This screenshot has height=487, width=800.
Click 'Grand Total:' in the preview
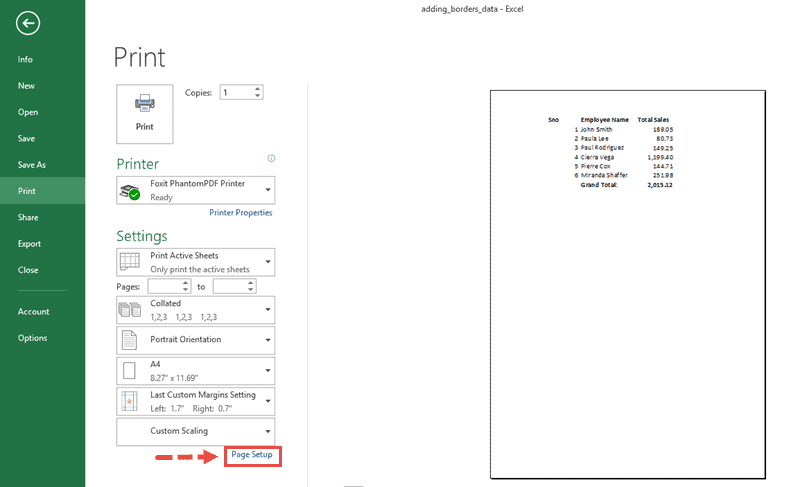599,185
